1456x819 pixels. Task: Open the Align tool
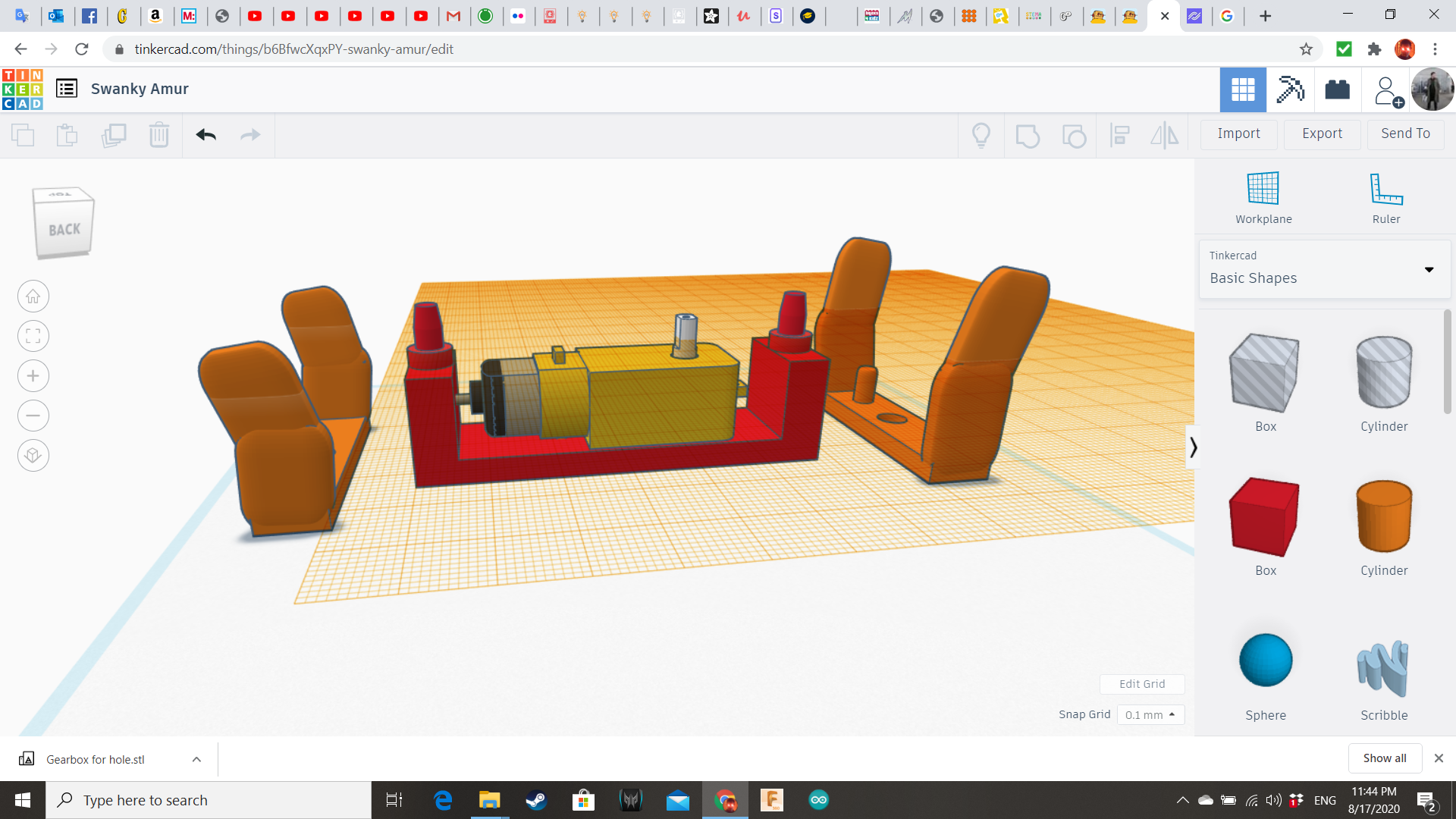point(1119,135)
